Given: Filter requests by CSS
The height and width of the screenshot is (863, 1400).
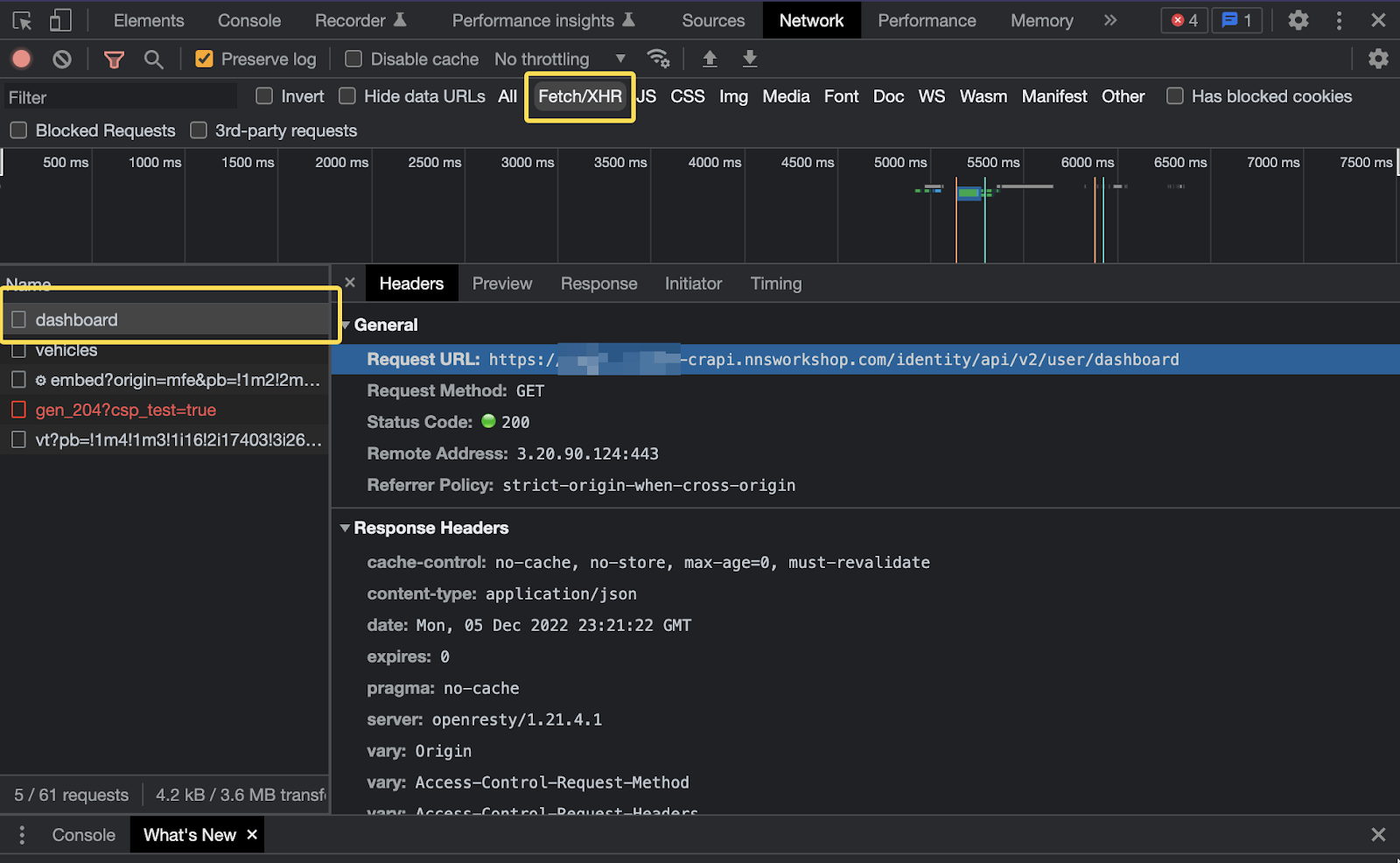Looking at the screenshot, I should 688,96.
